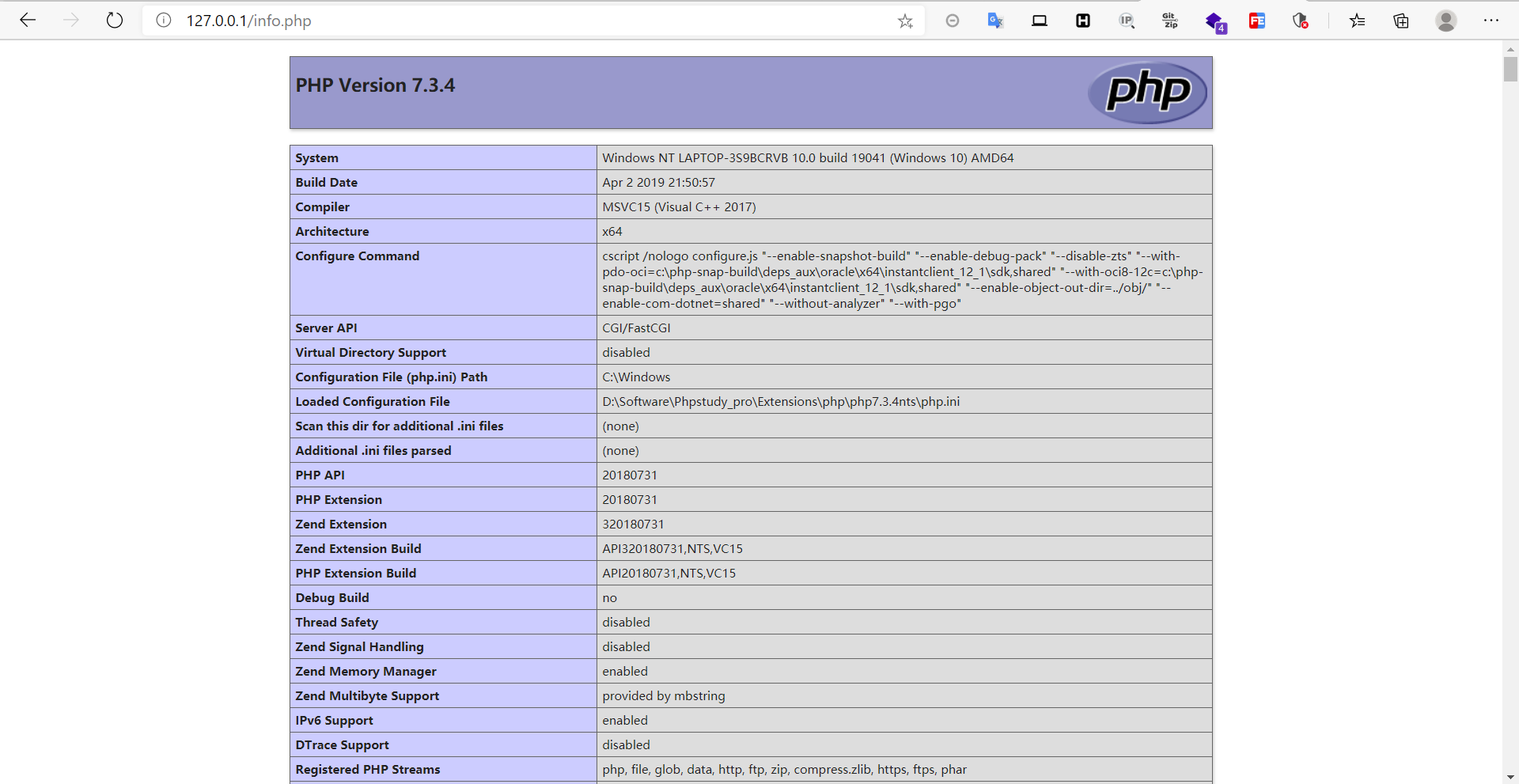Viewport: 1519px width, 784px height.
Task: Click the Registered PHP Streams label
Action: click(x=368, y=770)
